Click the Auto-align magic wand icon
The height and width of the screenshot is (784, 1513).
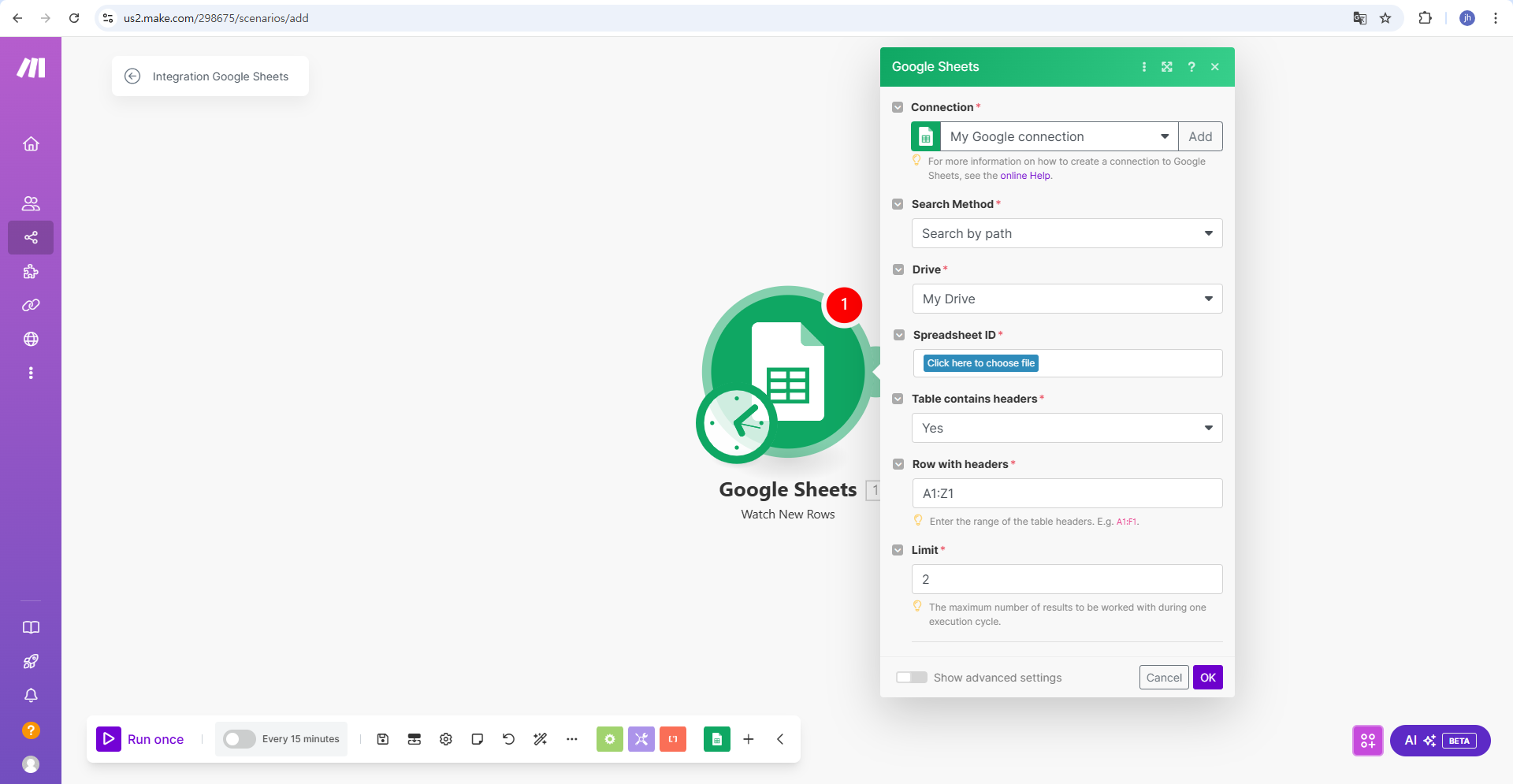coord(541,739)
